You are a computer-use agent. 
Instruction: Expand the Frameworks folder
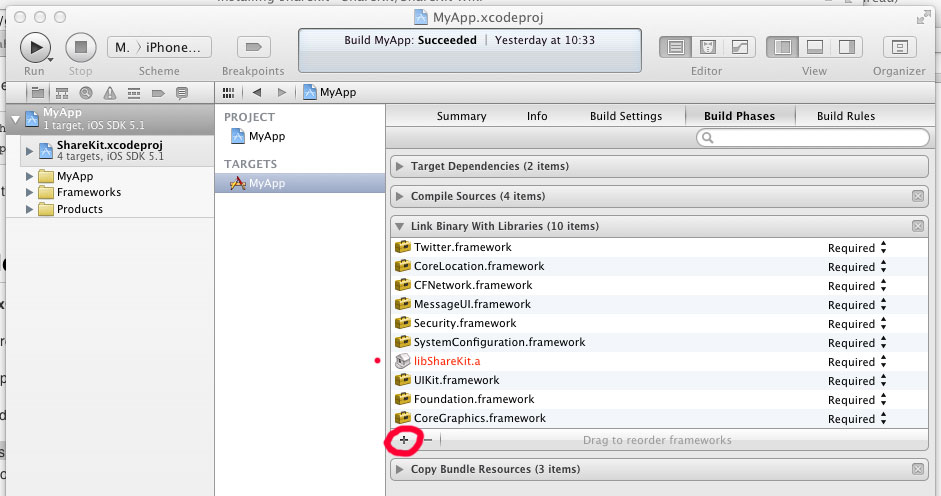pyautogui.click(x=29, y=193)
